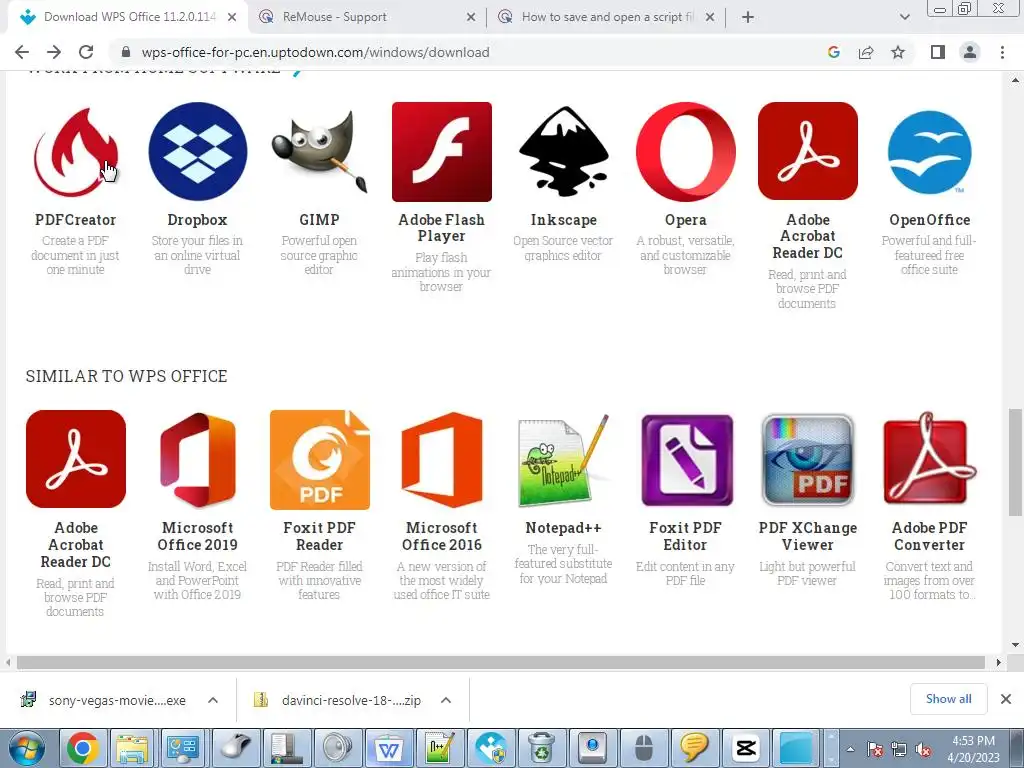Click the vertical page scrollbar thumb
Screen dimensions: 1024x768
pos(1015,462)
